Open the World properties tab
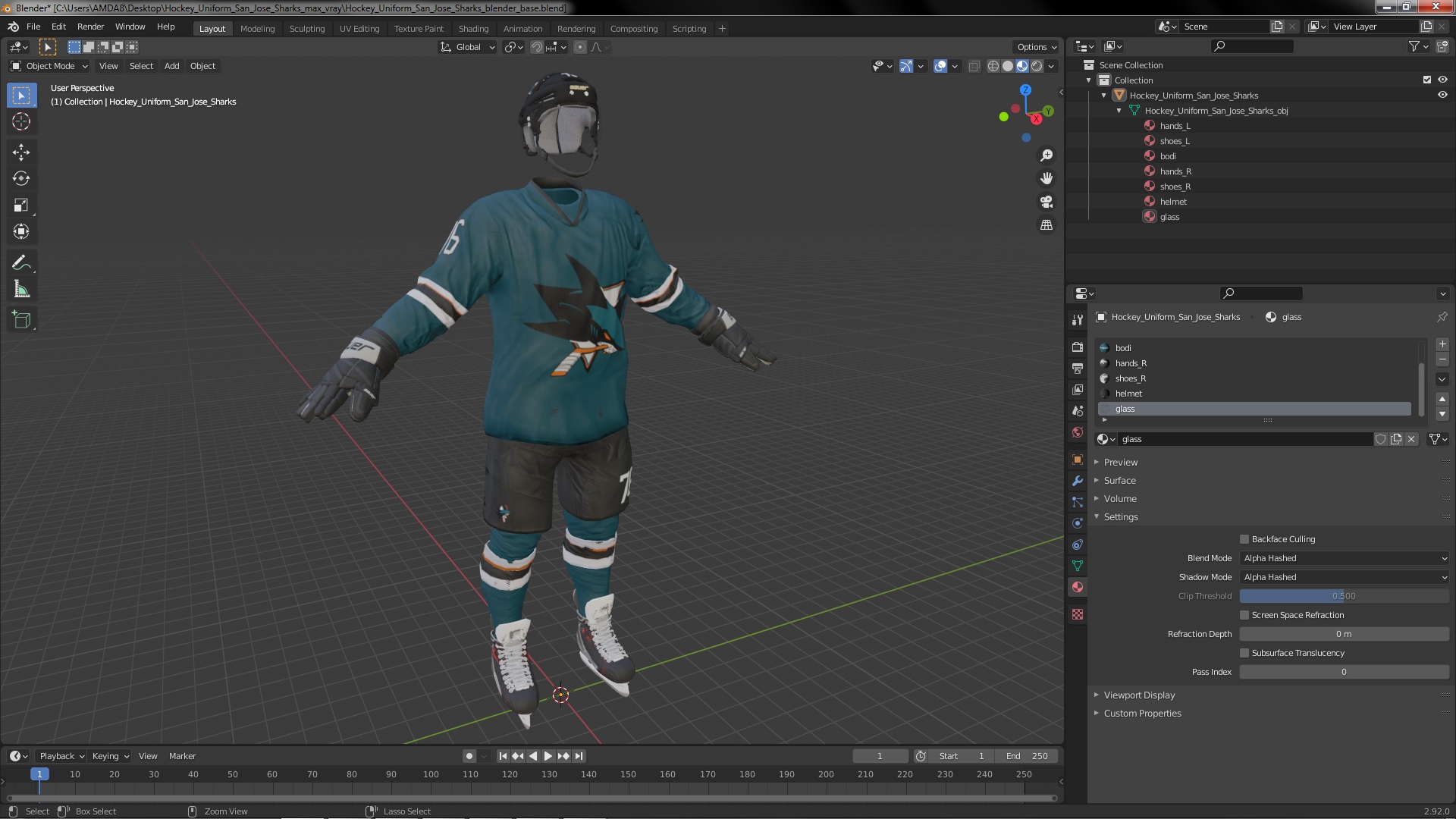The height and width of the screenshot is (819, 1456). point(1078,432)
